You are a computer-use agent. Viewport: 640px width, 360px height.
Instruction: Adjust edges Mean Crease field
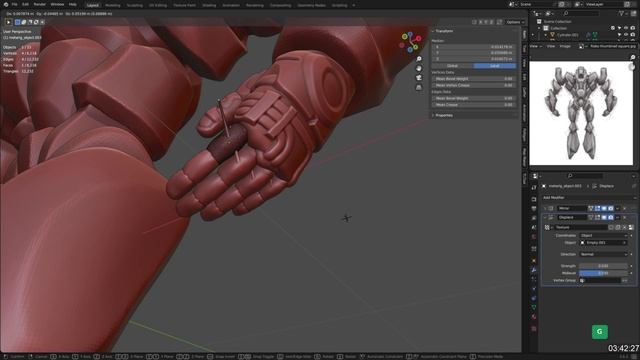tap(474, 105)
